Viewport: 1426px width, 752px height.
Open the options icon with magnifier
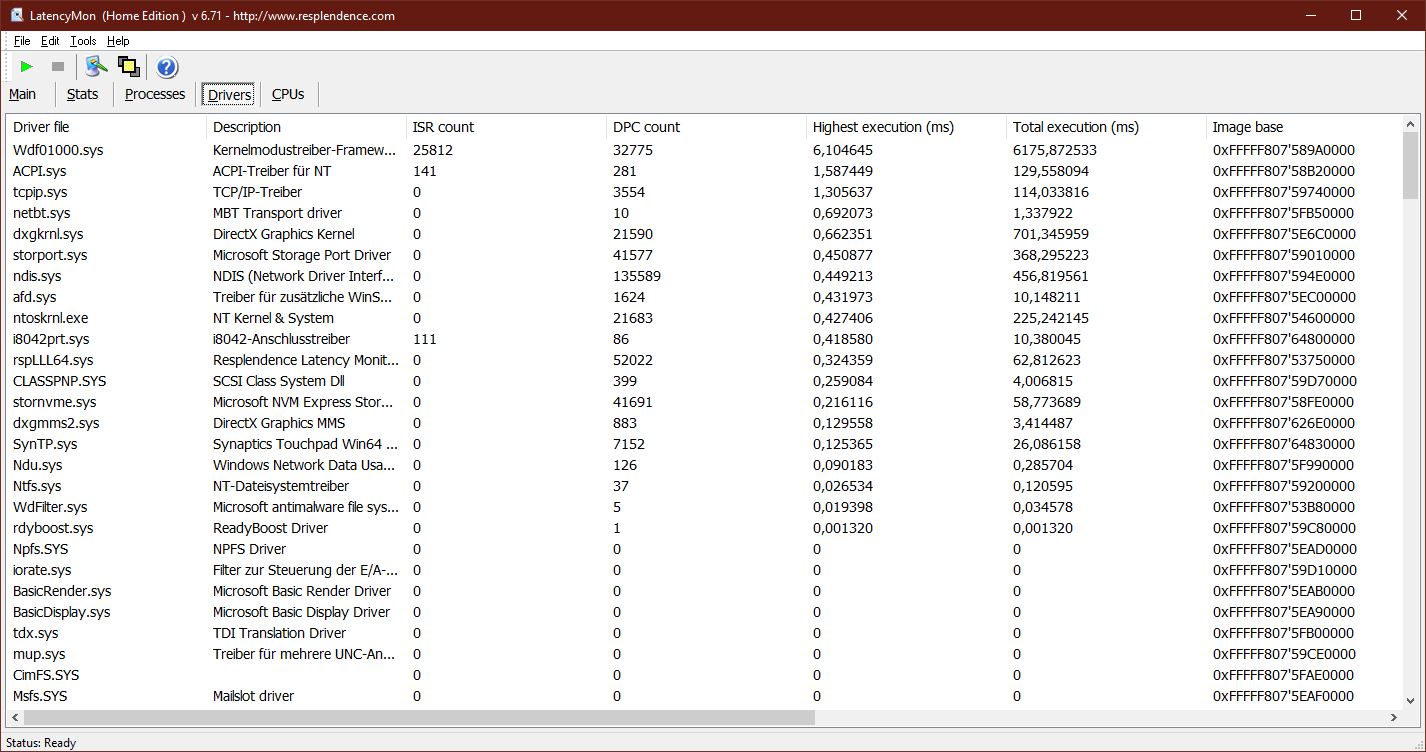tap(96, 66)
